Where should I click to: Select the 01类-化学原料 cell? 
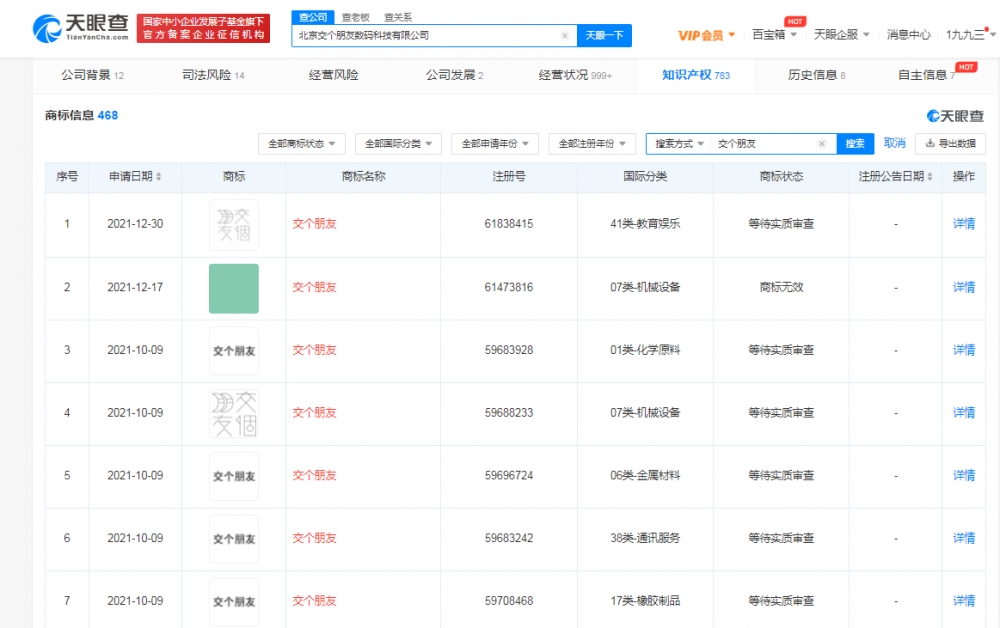(x=645, y=350)
